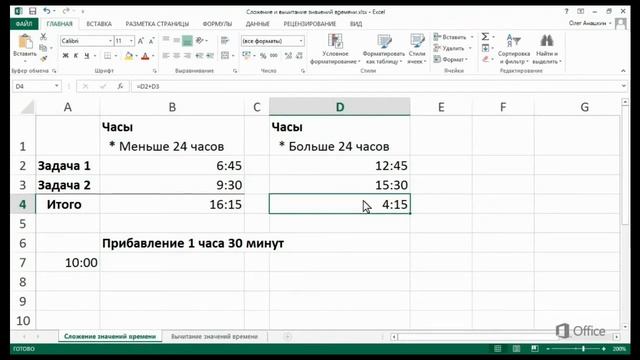Viewport: 640px width, 360px height.
Task: Toggle Underline (Ч) formatting
Action: 87,56
